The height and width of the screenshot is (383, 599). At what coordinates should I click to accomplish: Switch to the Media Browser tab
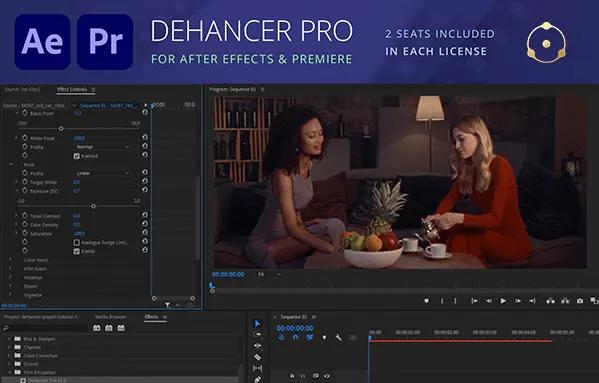110,317
